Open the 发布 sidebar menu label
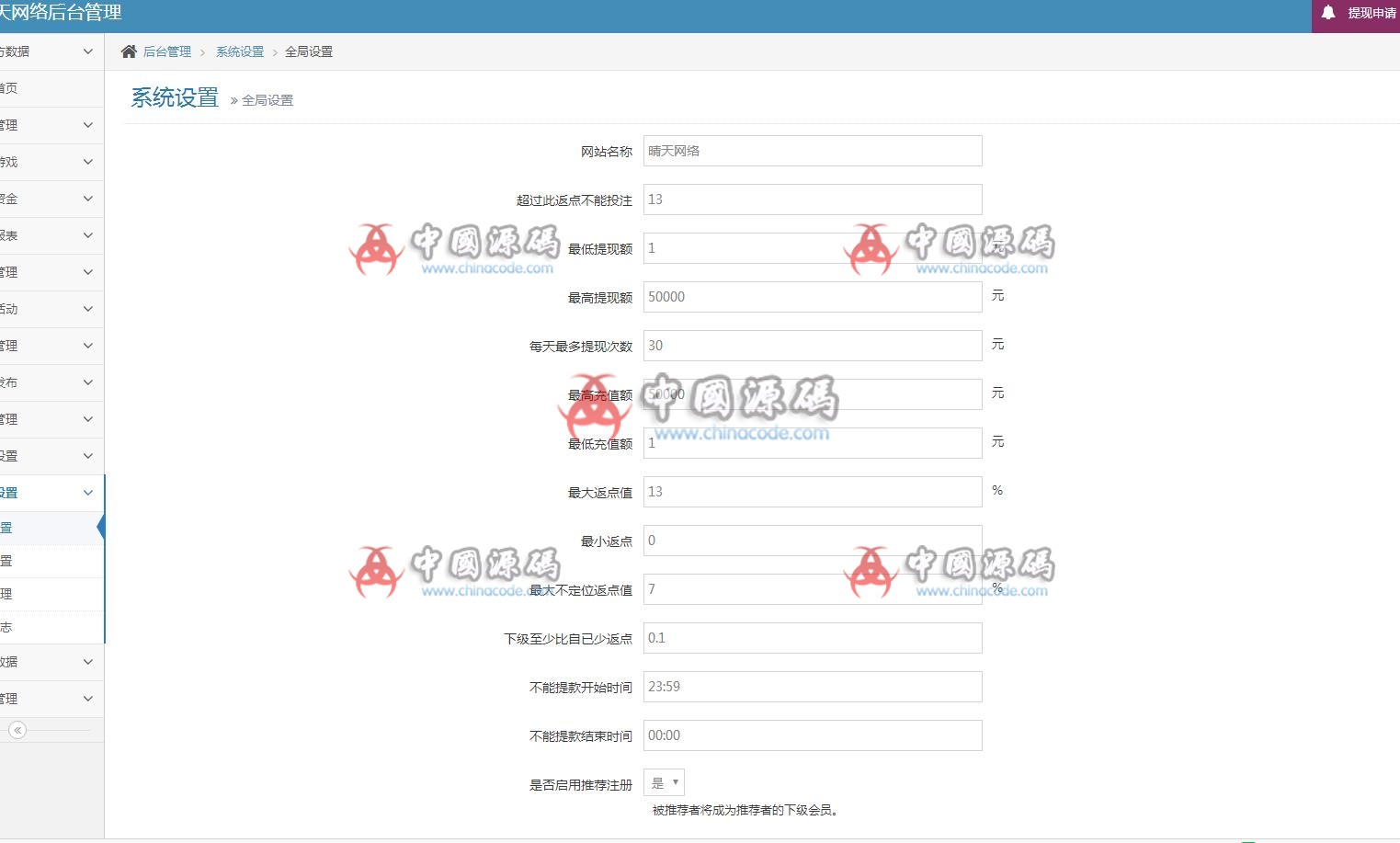Screen dimensions: 1400x843 9,382
